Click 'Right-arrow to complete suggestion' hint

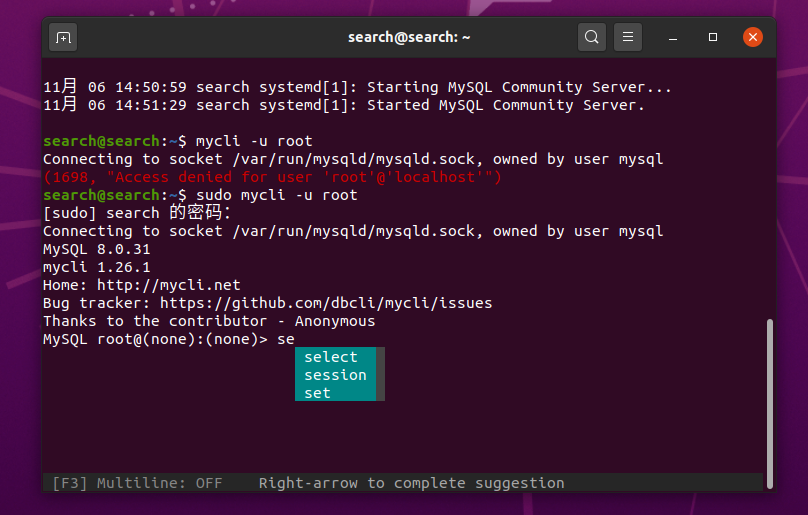tap(411, 483)
